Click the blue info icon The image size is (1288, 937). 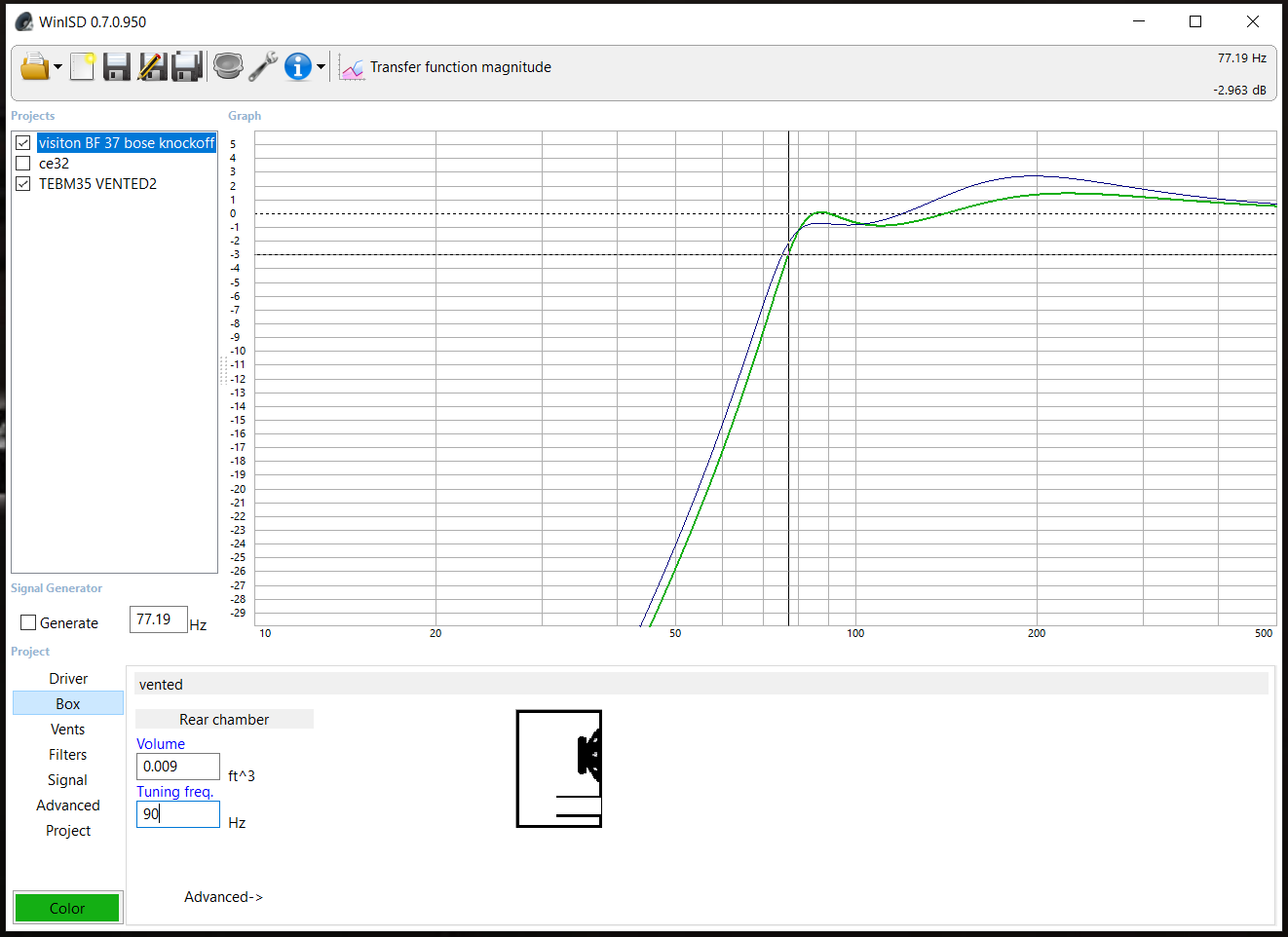point(298,66)
